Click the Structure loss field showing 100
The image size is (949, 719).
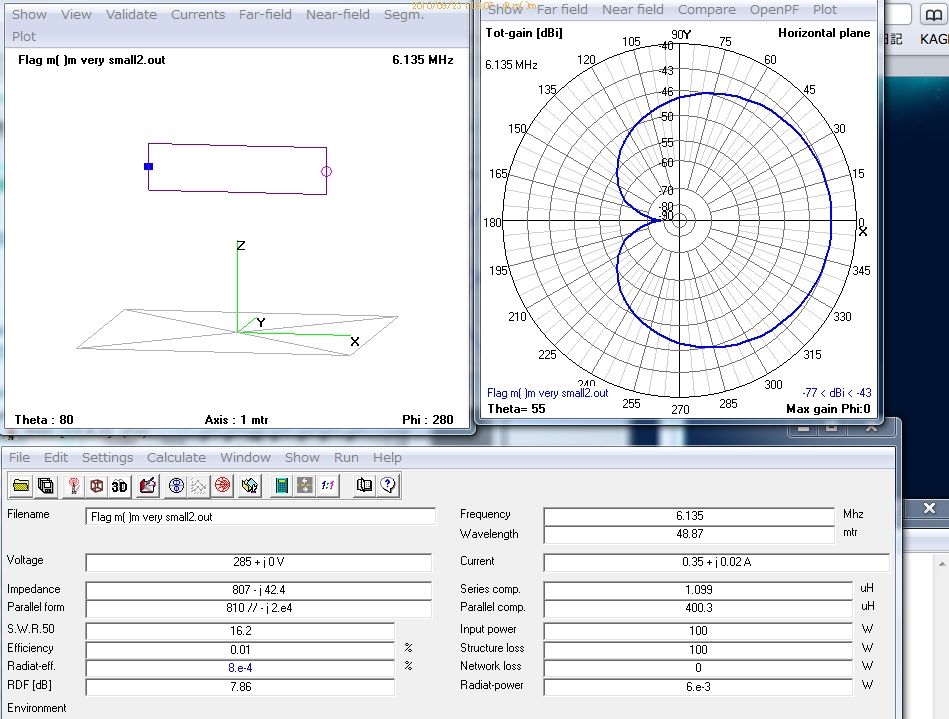tap(698, 649)
